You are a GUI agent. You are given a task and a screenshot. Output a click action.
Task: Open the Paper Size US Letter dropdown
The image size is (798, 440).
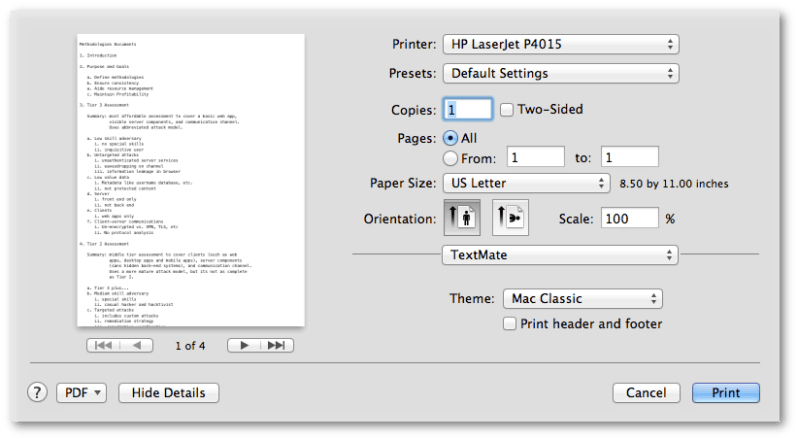click(x=526, y=183)
